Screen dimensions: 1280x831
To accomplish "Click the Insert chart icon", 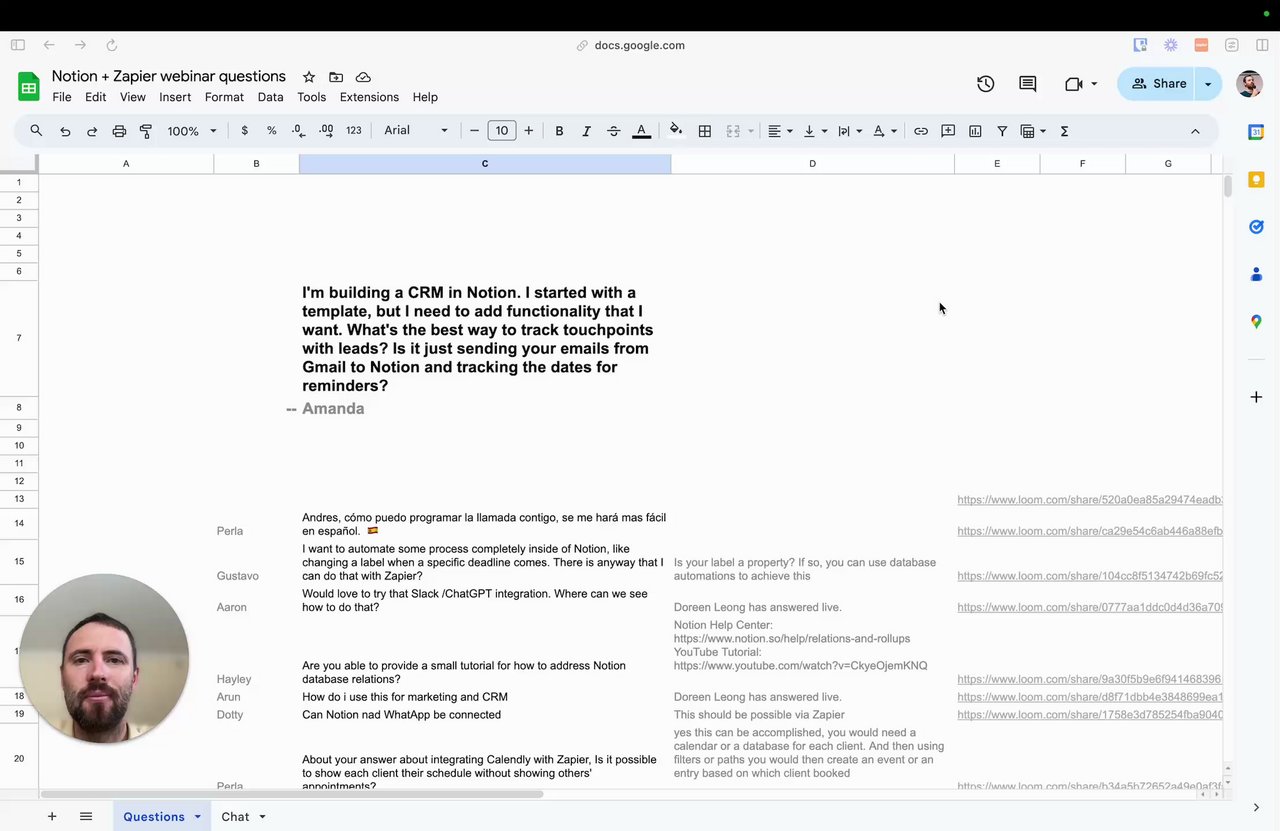I will click(975, 131).
